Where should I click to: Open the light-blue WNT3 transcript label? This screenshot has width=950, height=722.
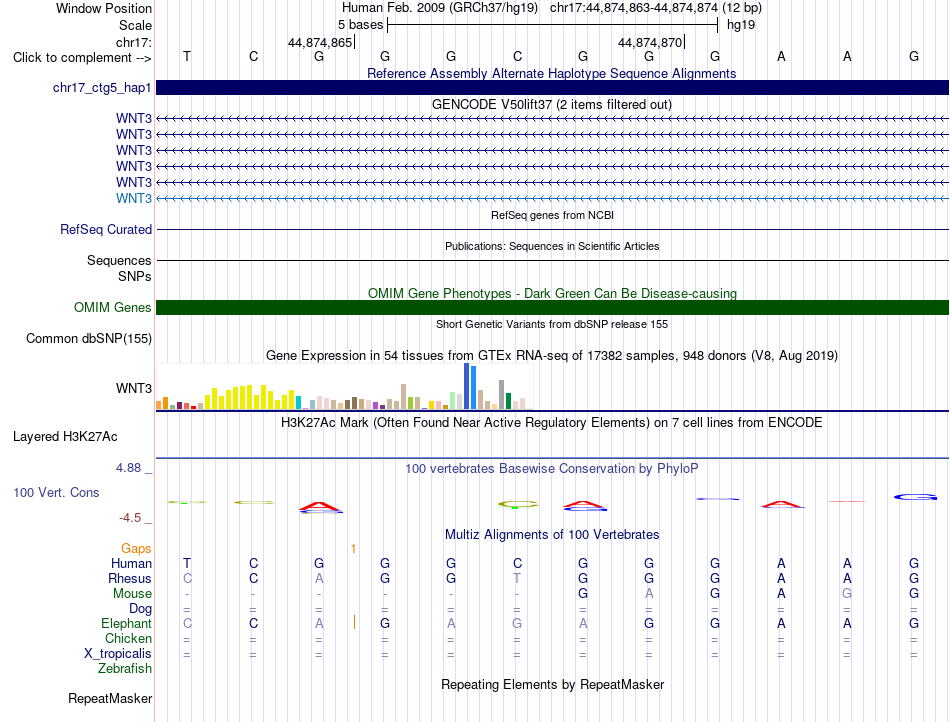click(x=134, y=199)
